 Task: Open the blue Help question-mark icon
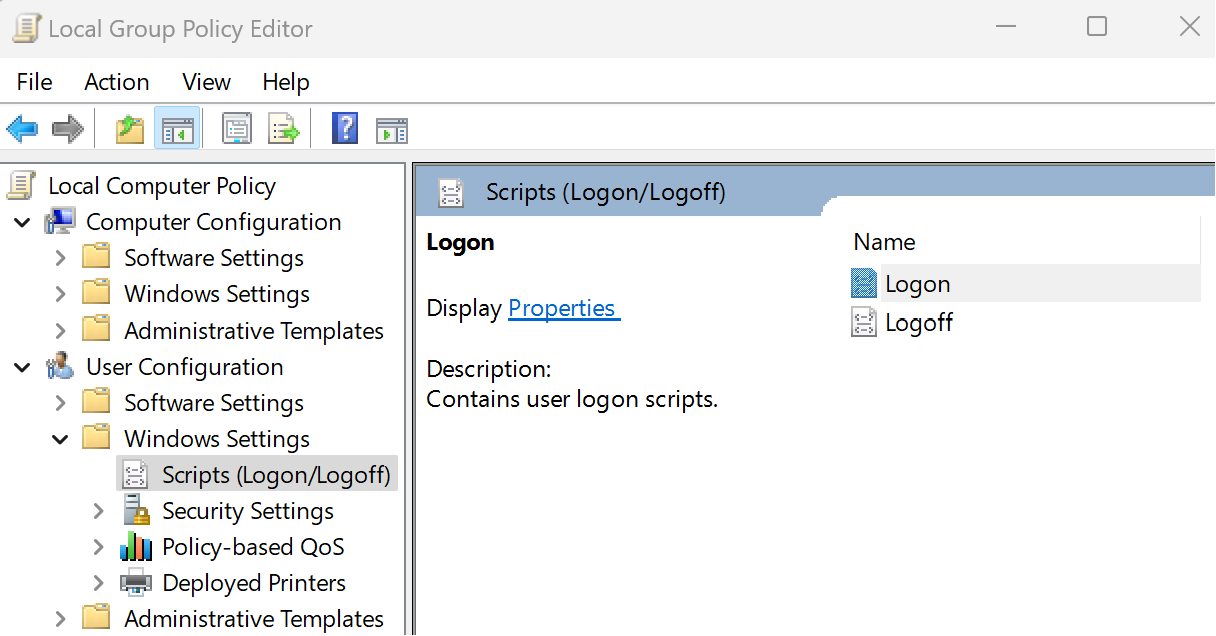pyautogui.click(x=345, y=129)
